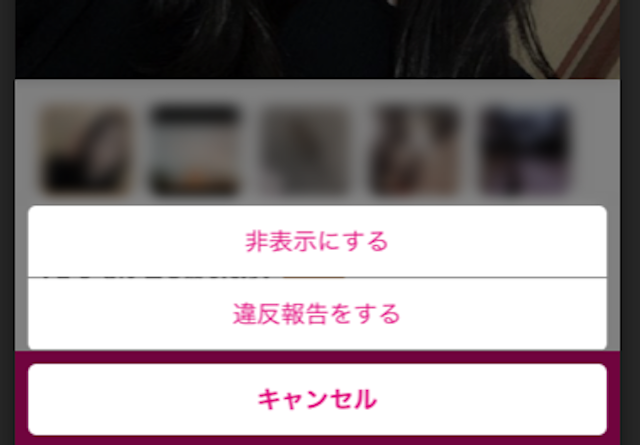Screen dimensions: 640x445
Task: Select the gray round-shaped middle thumbnail
Action: point(305,149)
